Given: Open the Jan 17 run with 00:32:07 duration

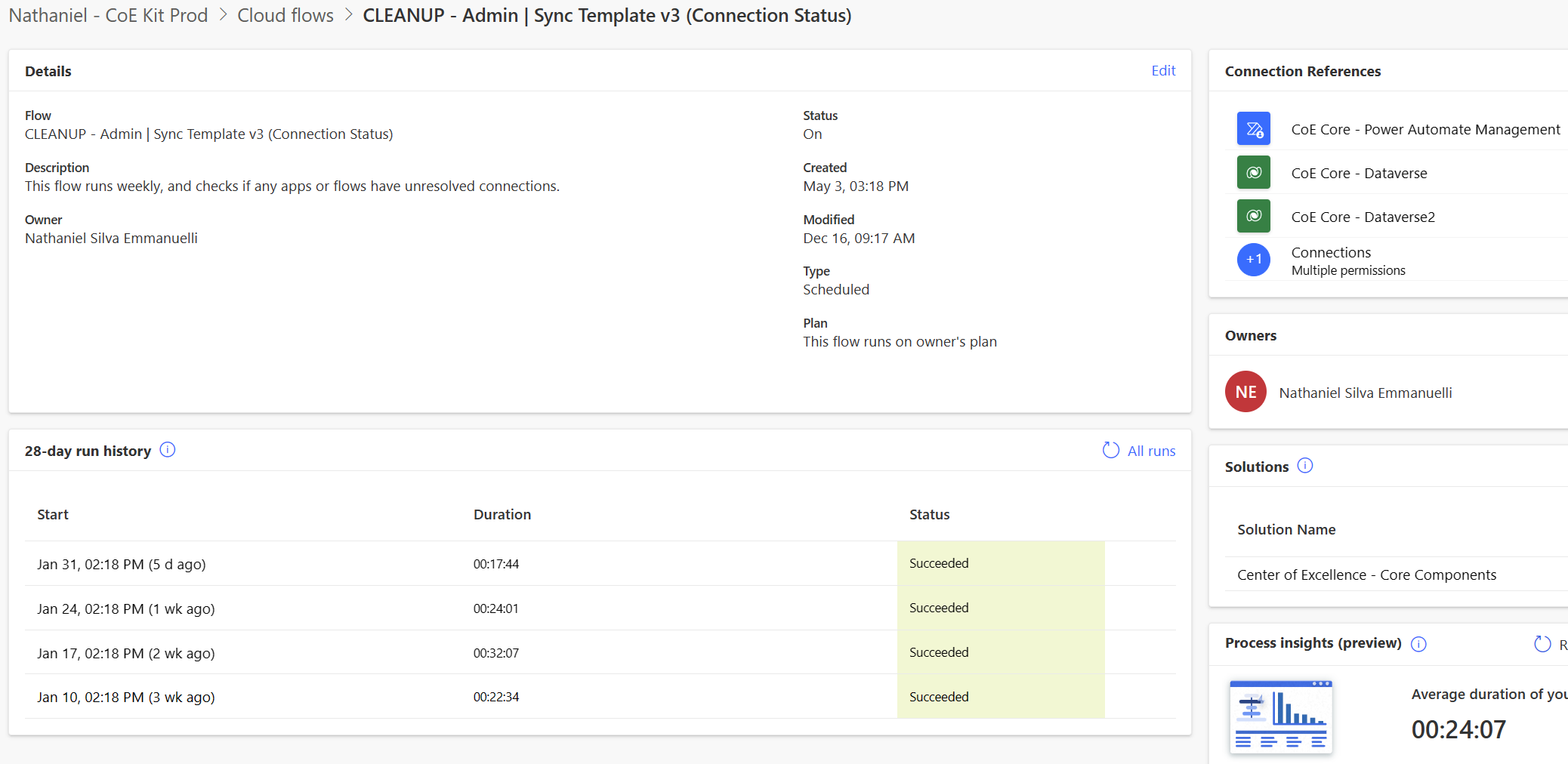Looking at the screenshot, I should (x=126, y=652).
